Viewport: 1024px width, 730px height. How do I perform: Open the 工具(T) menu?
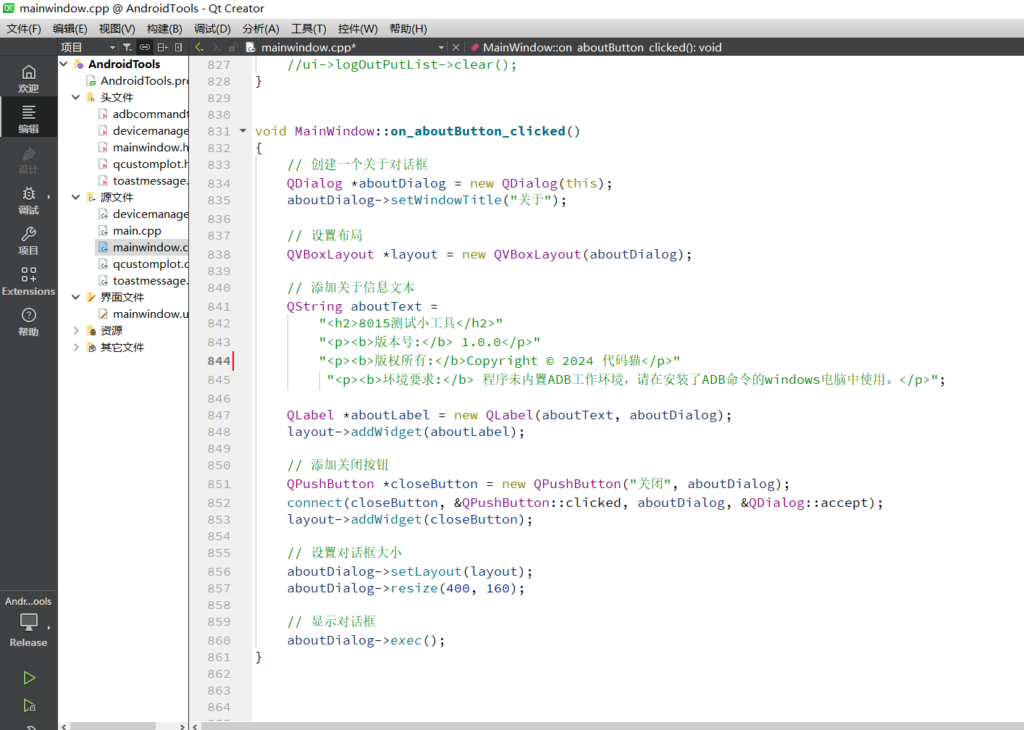click(308, 28)
